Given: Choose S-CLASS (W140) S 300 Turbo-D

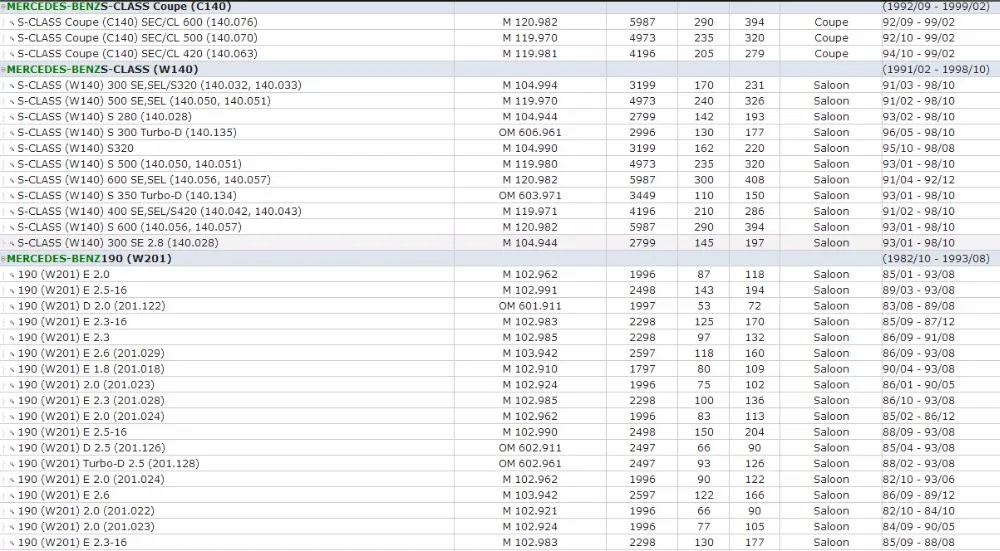Looking at the screenshot, I should [x=127, y=133].
